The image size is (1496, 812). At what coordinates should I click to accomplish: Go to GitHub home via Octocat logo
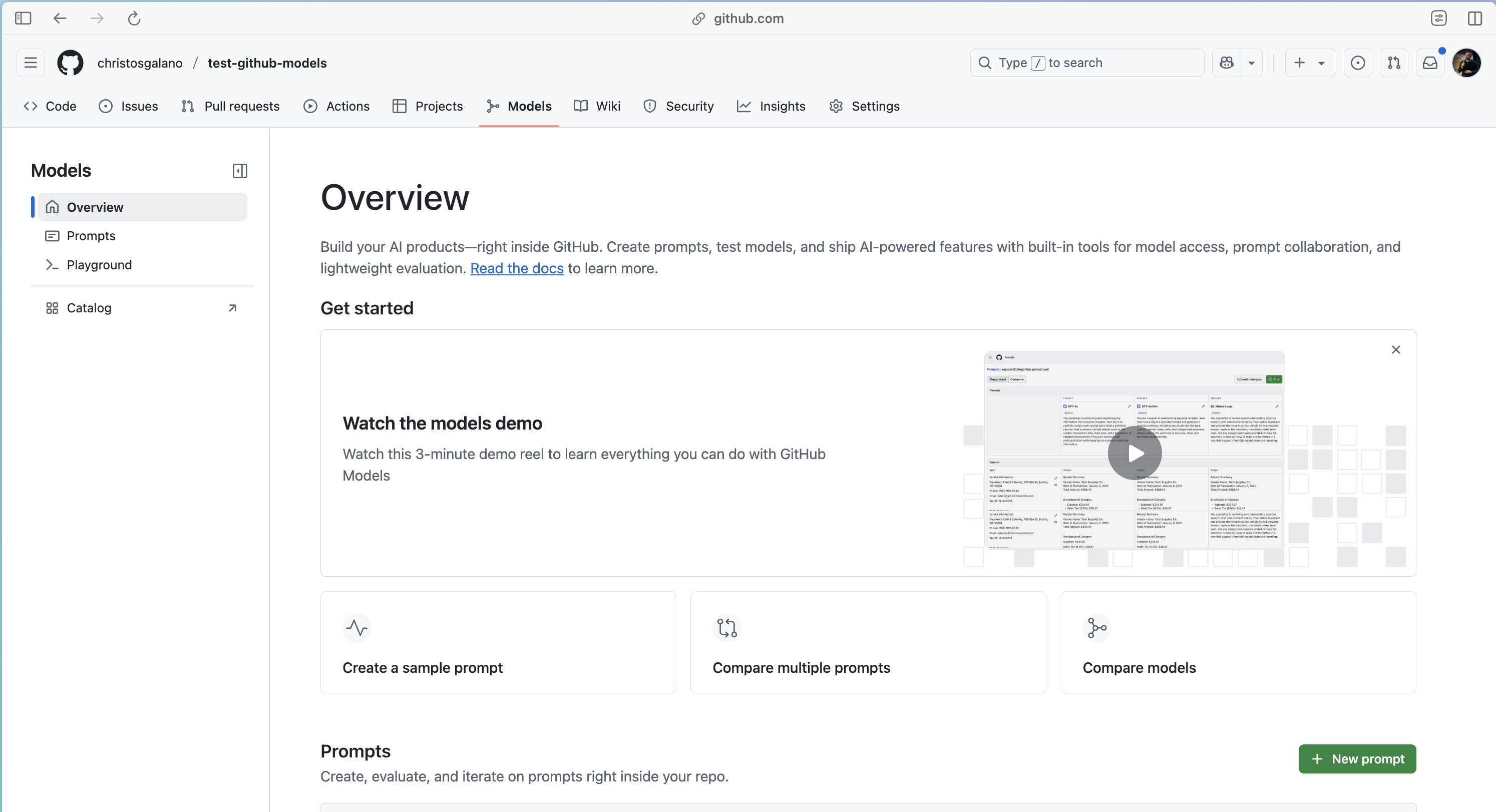click(70, 63)
